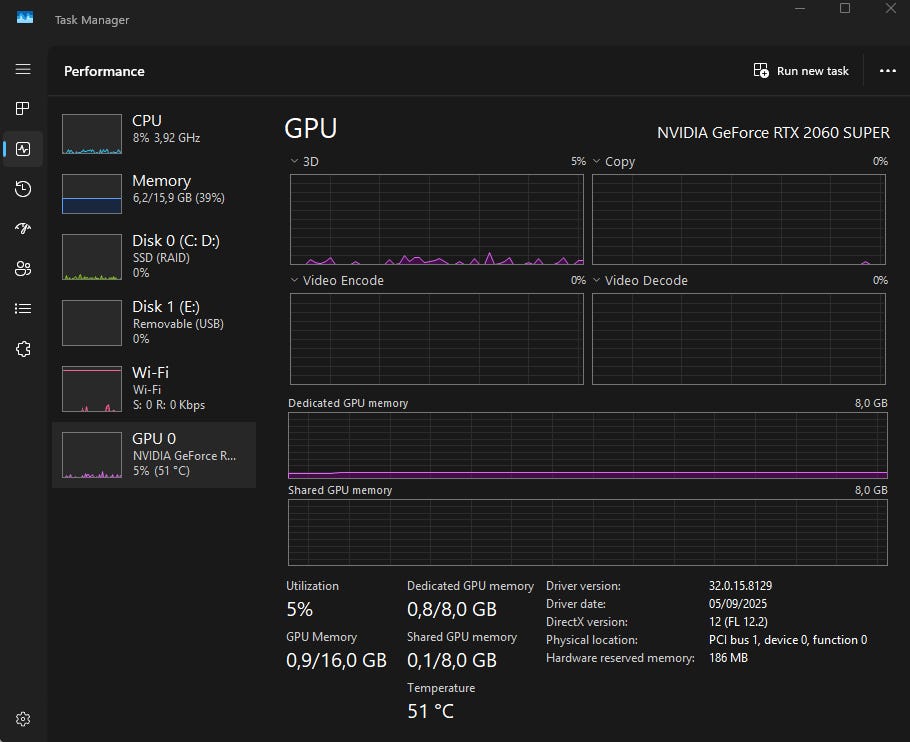Open the hamburger navigation menu
910x742 pixels.
click(x=23, y=70)
